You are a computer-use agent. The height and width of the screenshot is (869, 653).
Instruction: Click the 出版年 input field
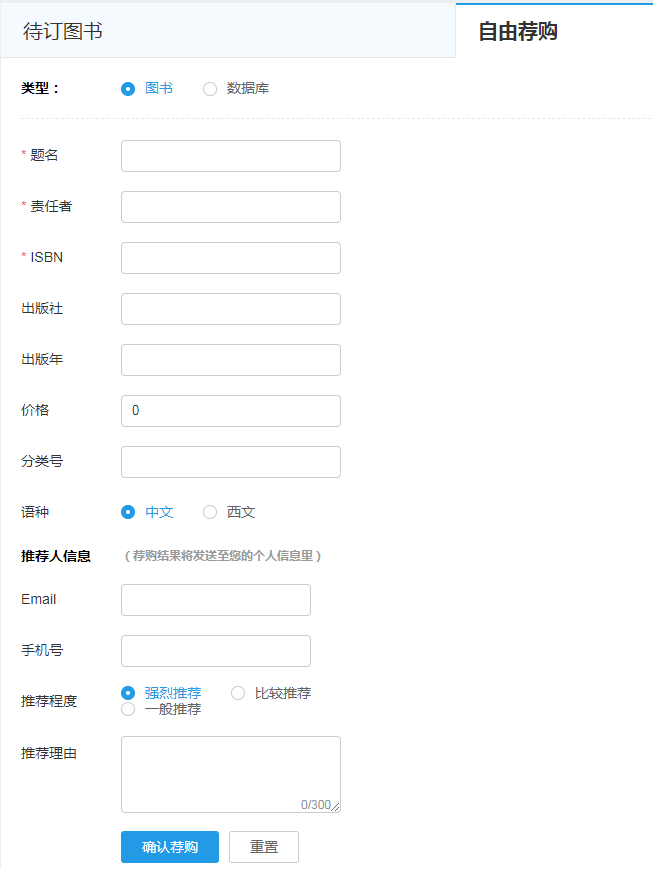[x=230, y=359]
